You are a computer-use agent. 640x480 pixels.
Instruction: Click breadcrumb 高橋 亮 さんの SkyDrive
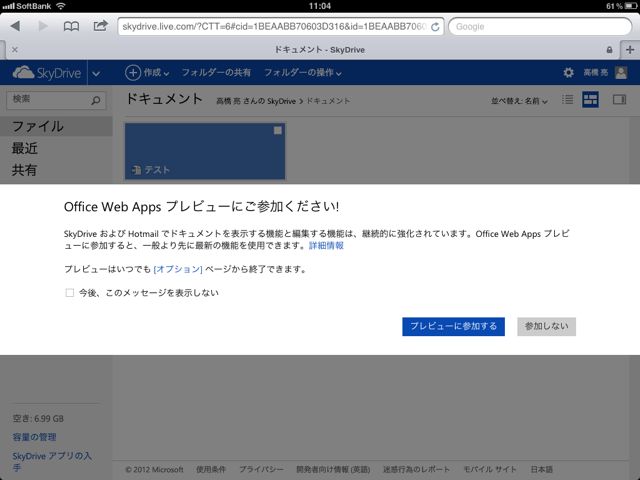[256, 101]
